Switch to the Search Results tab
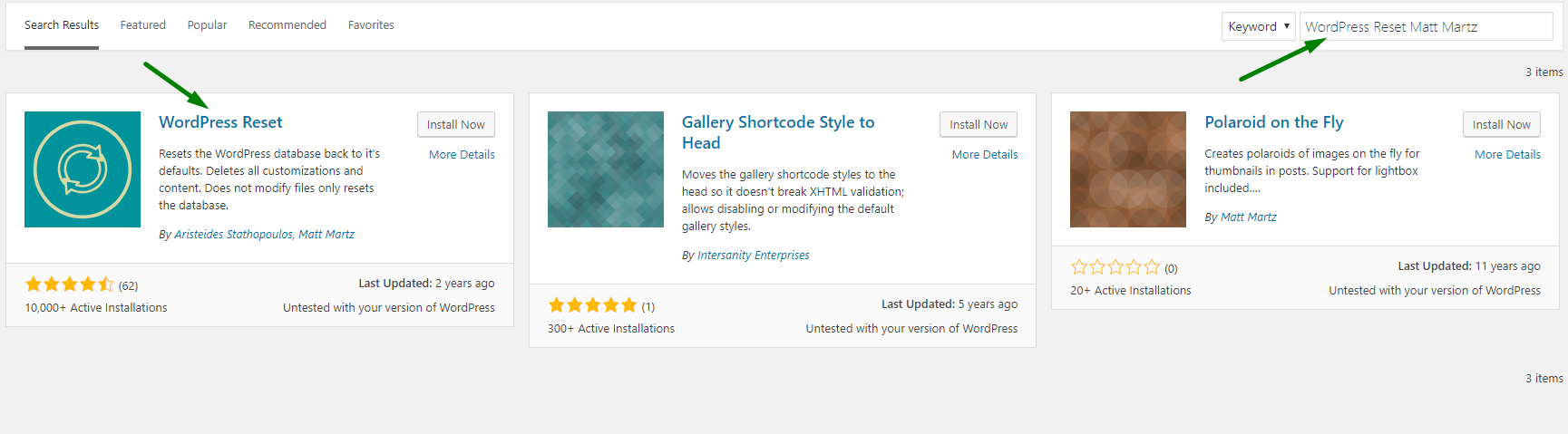The image size is (1568, 434). pos(62,25)
